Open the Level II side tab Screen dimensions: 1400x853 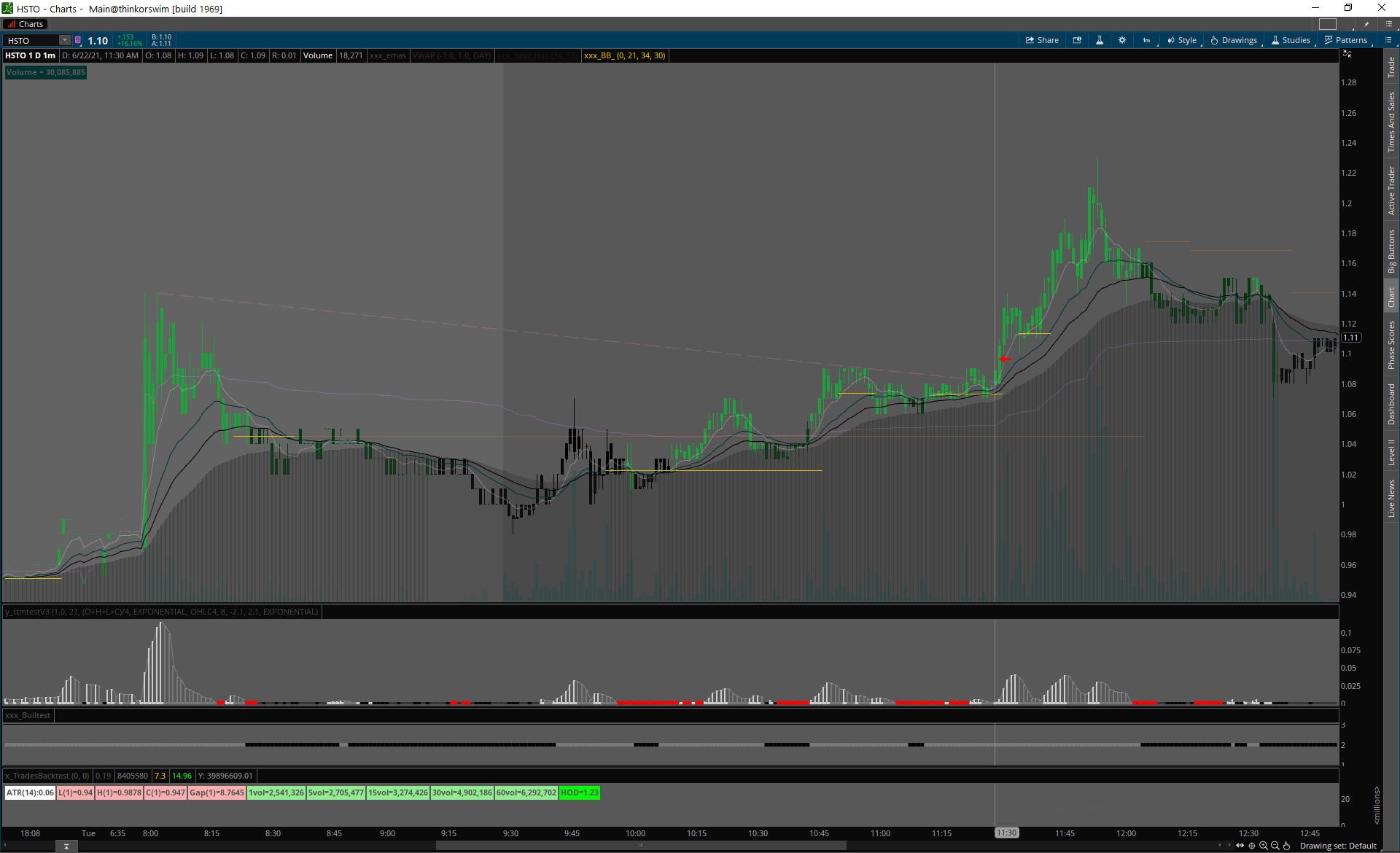pos(1391,452)
